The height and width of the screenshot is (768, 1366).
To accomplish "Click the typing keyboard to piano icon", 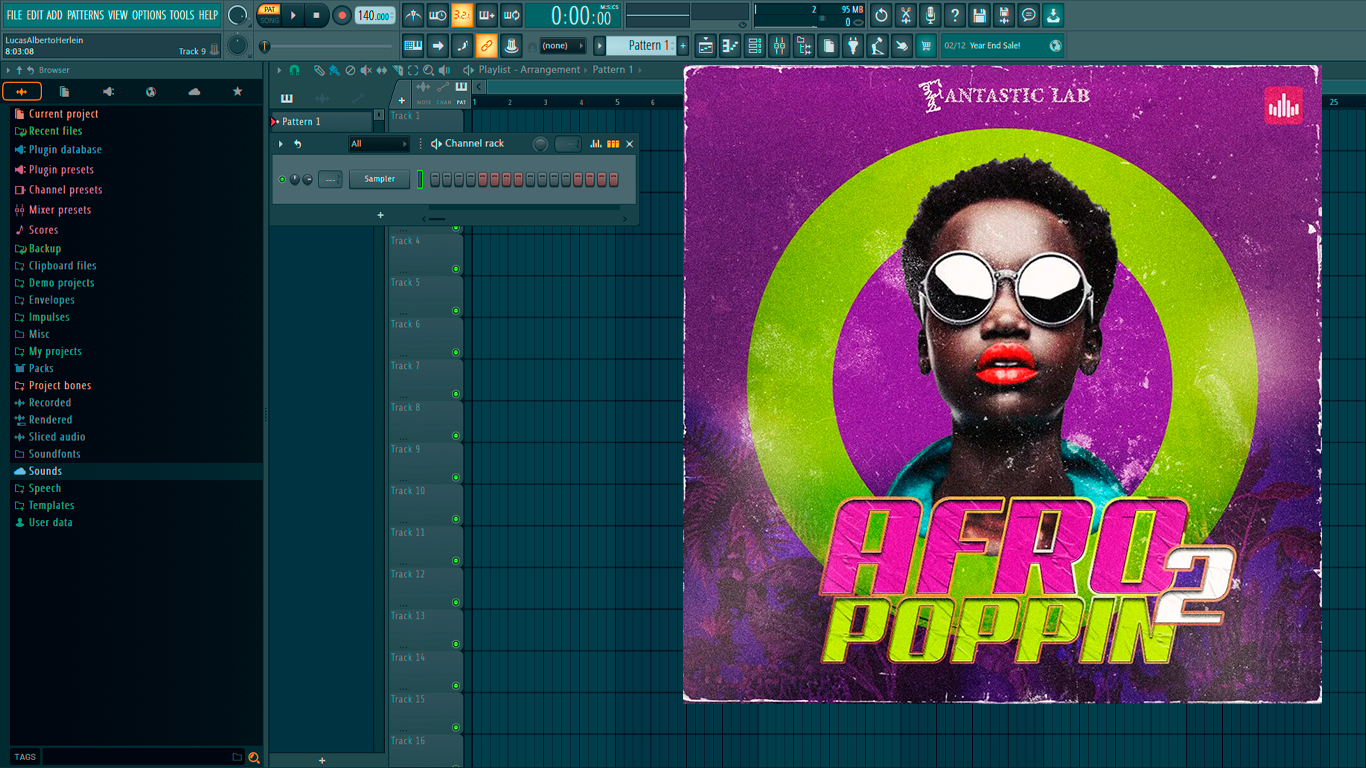I will click(x=413, y=45).
